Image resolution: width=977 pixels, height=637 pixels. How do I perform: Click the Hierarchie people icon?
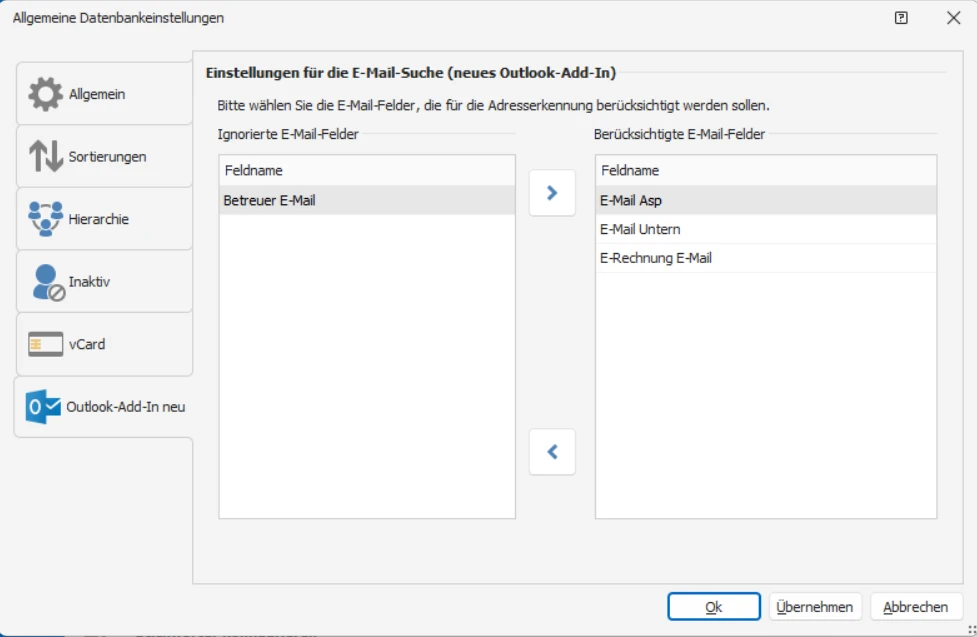45,219
